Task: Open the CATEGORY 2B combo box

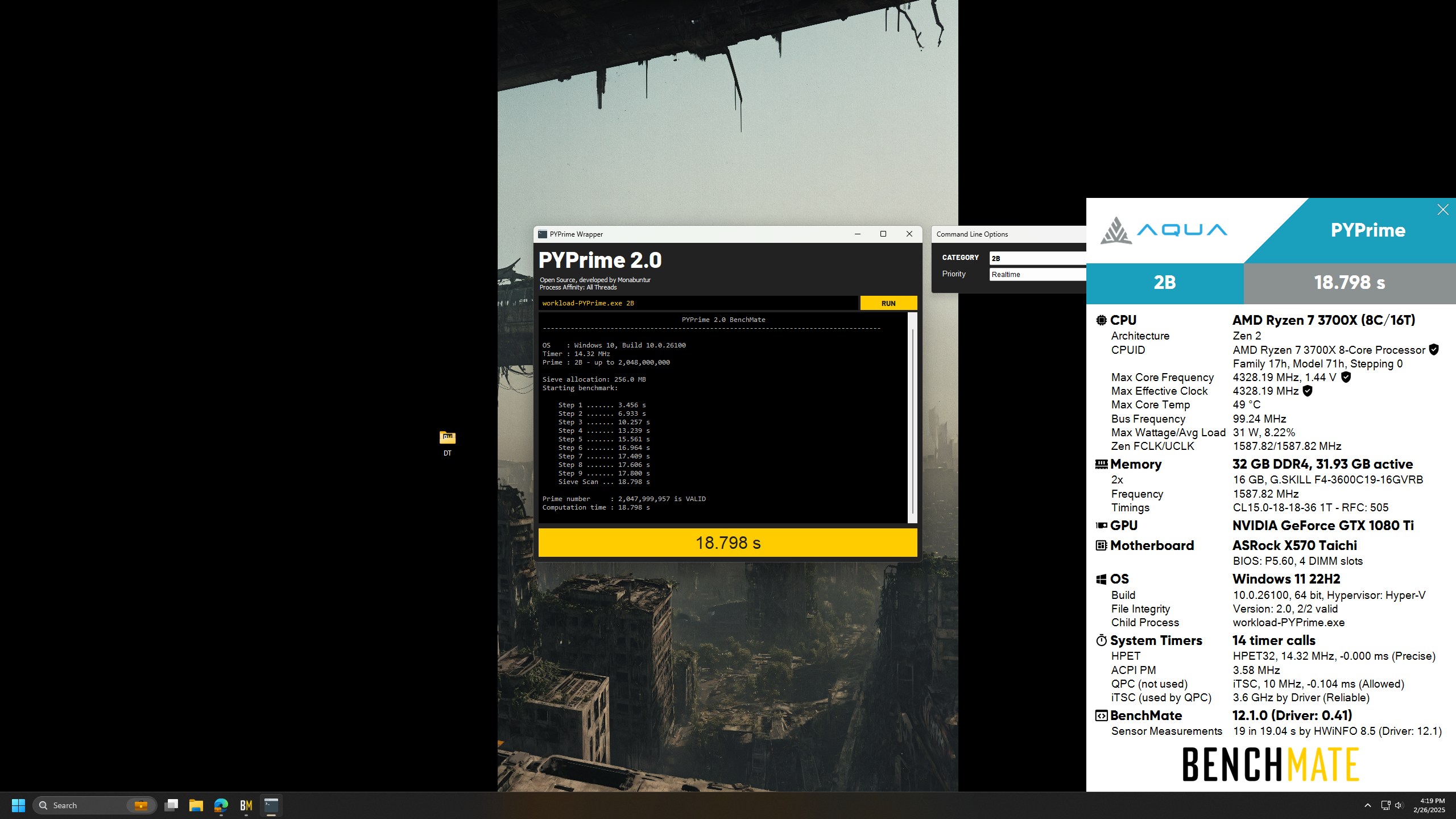Action: click(x=1037, y=258)
